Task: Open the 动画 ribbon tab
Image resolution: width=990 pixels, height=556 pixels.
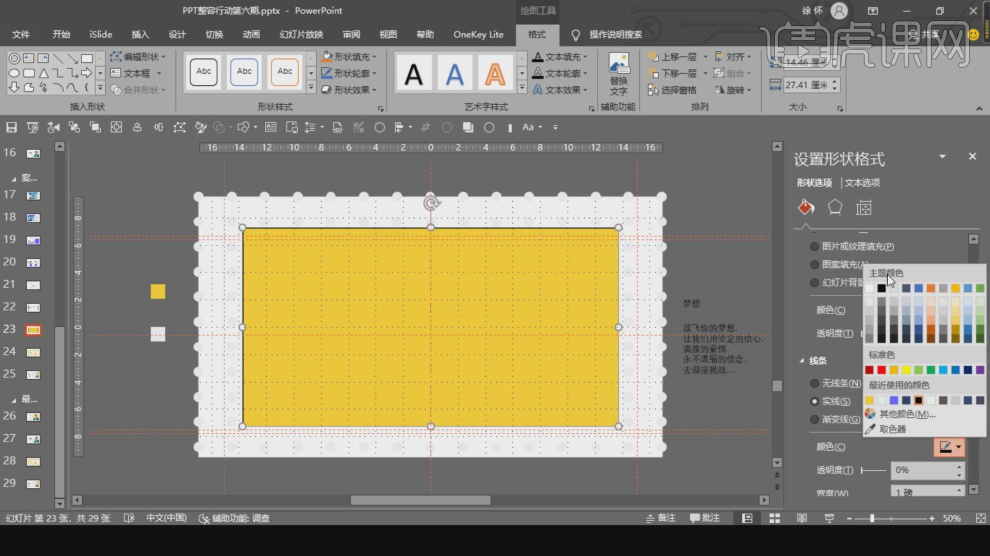Action: [251, 34]
